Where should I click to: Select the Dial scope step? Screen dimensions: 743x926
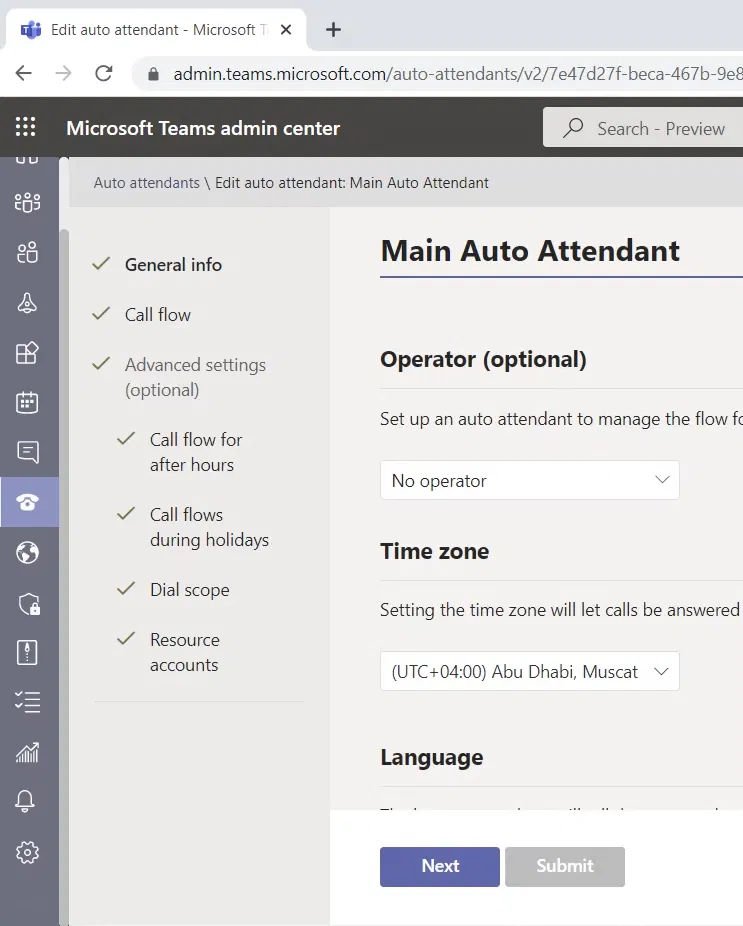click(189, 589)
